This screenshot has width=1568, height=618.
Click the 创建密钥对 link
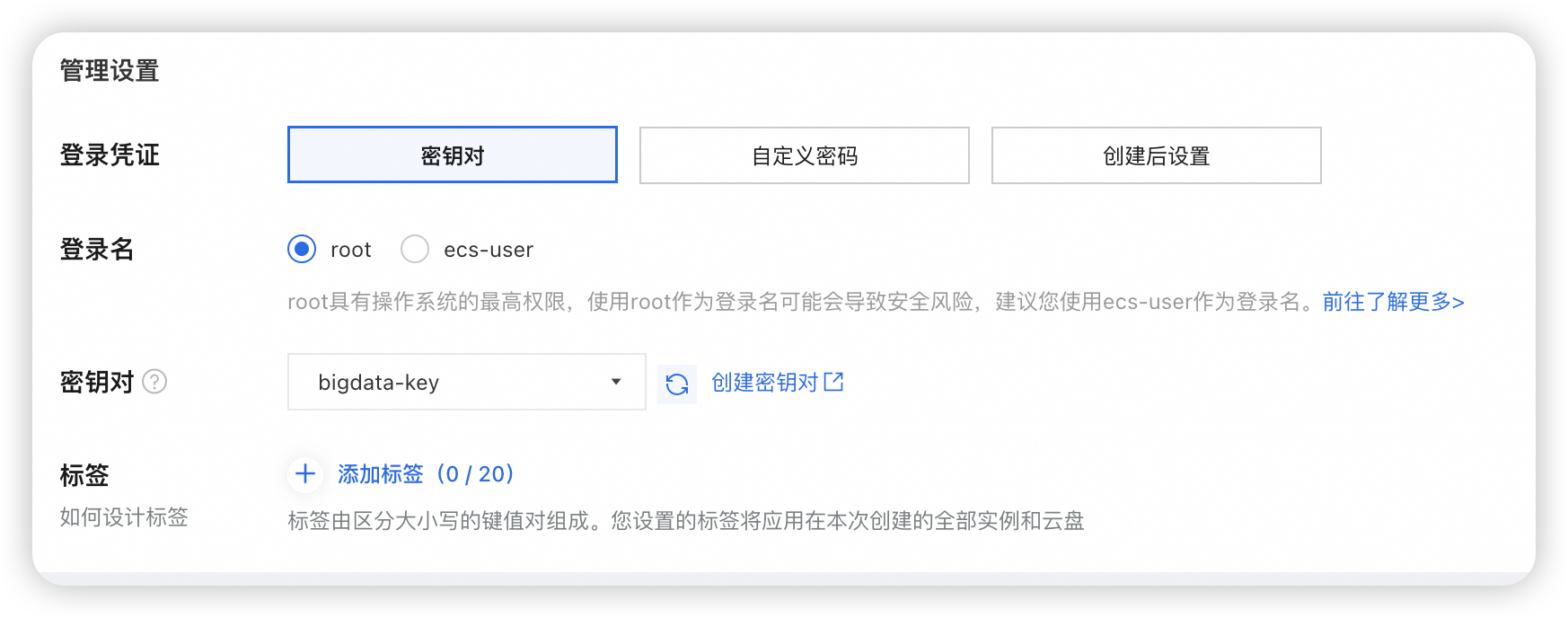765,382
